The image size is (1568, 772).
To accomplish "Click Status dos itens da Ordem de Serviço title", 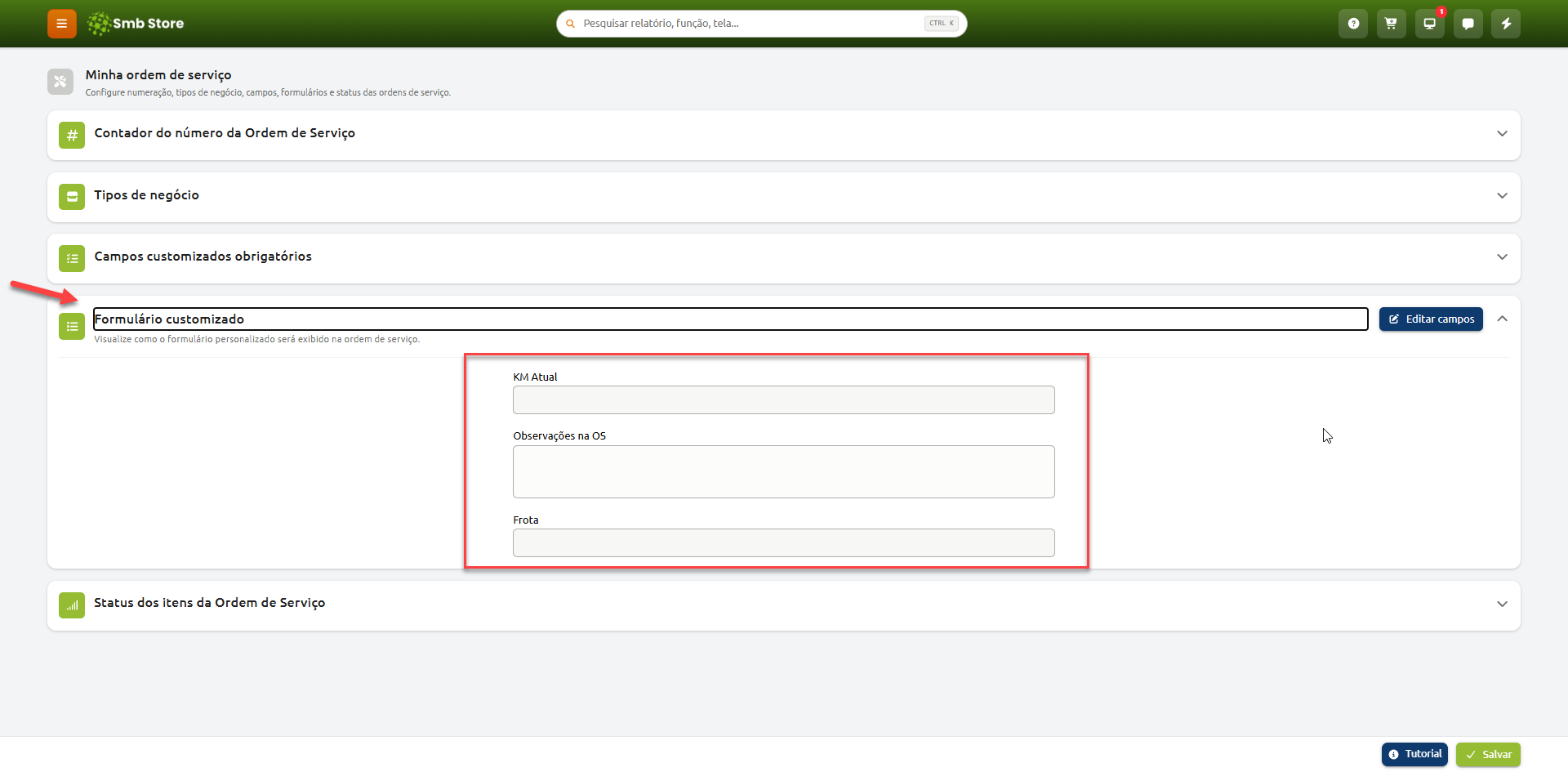I will 210,603.
